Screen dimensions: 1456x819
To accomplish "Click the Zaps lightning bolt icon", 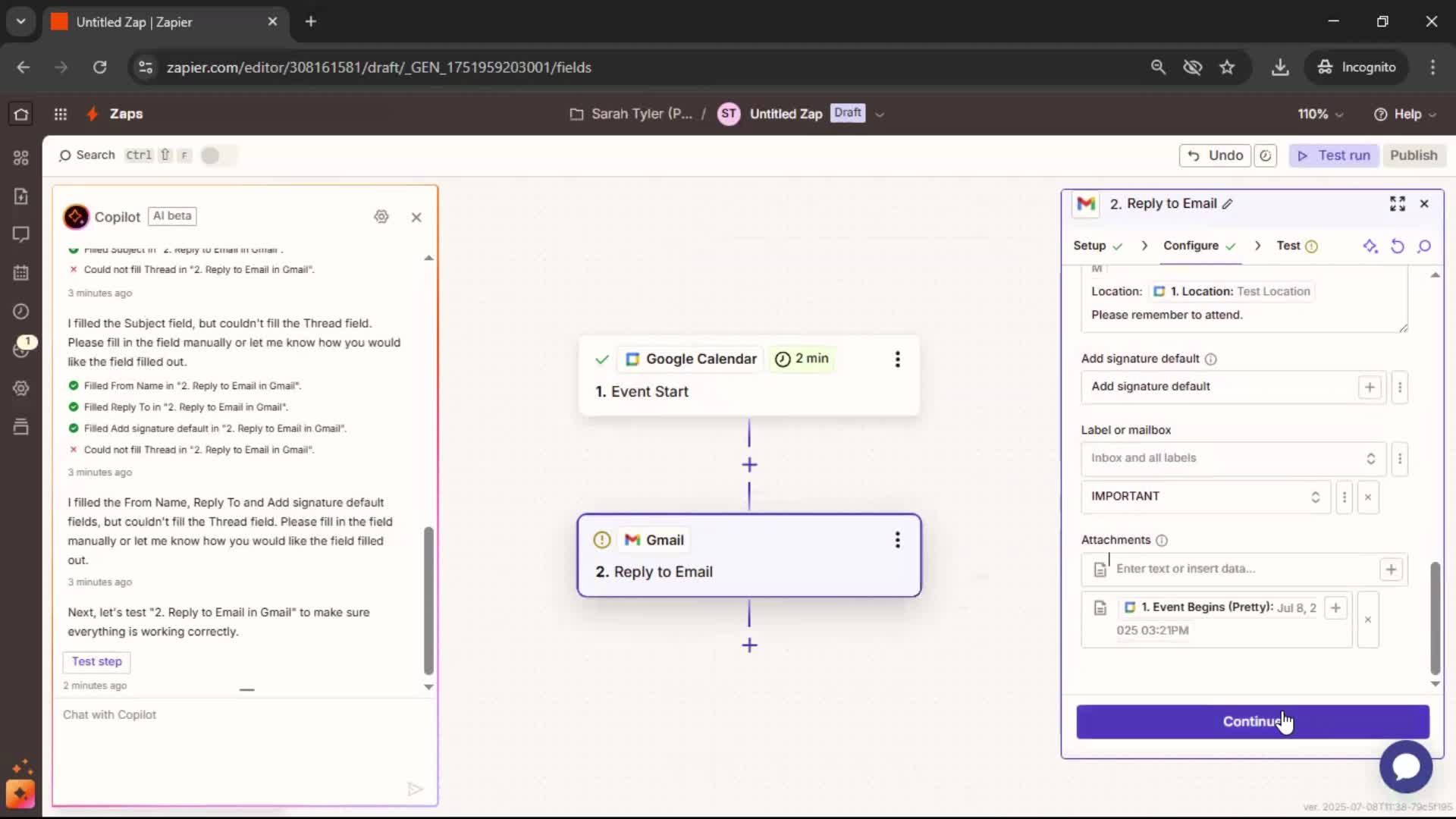I will click(x=93, y=114).
